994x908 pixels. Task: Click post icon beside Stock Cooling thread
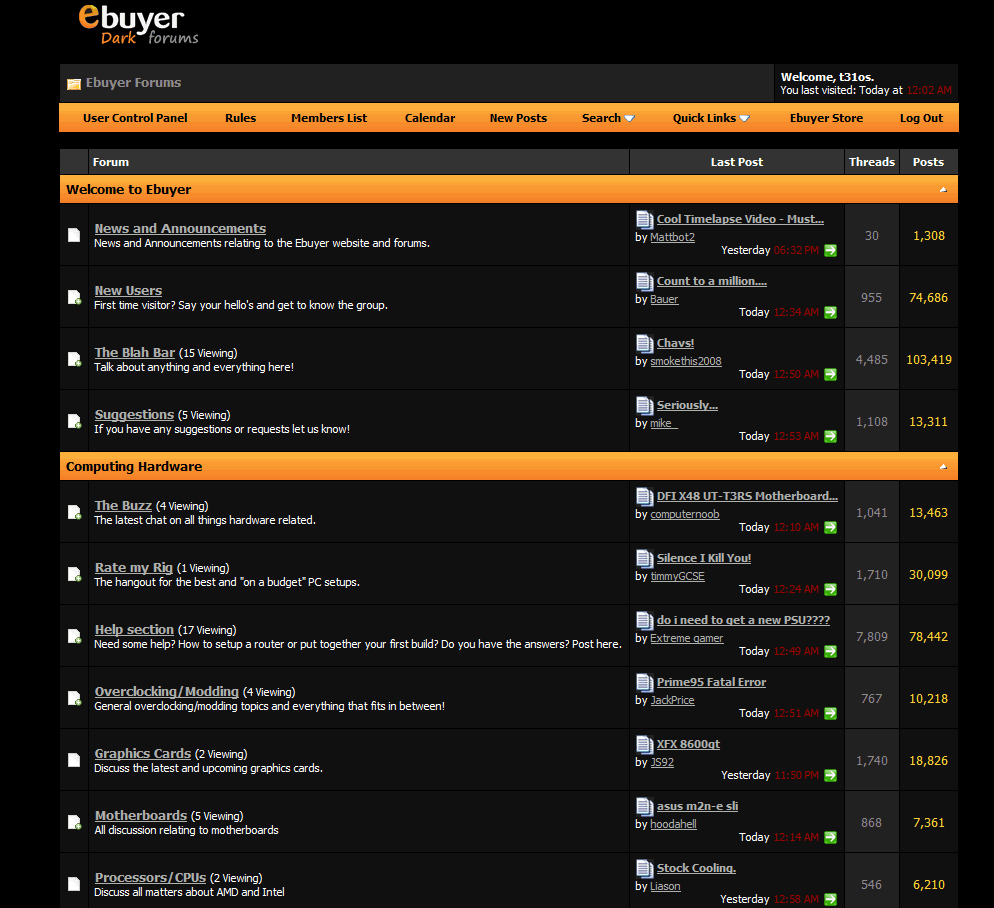645,869
